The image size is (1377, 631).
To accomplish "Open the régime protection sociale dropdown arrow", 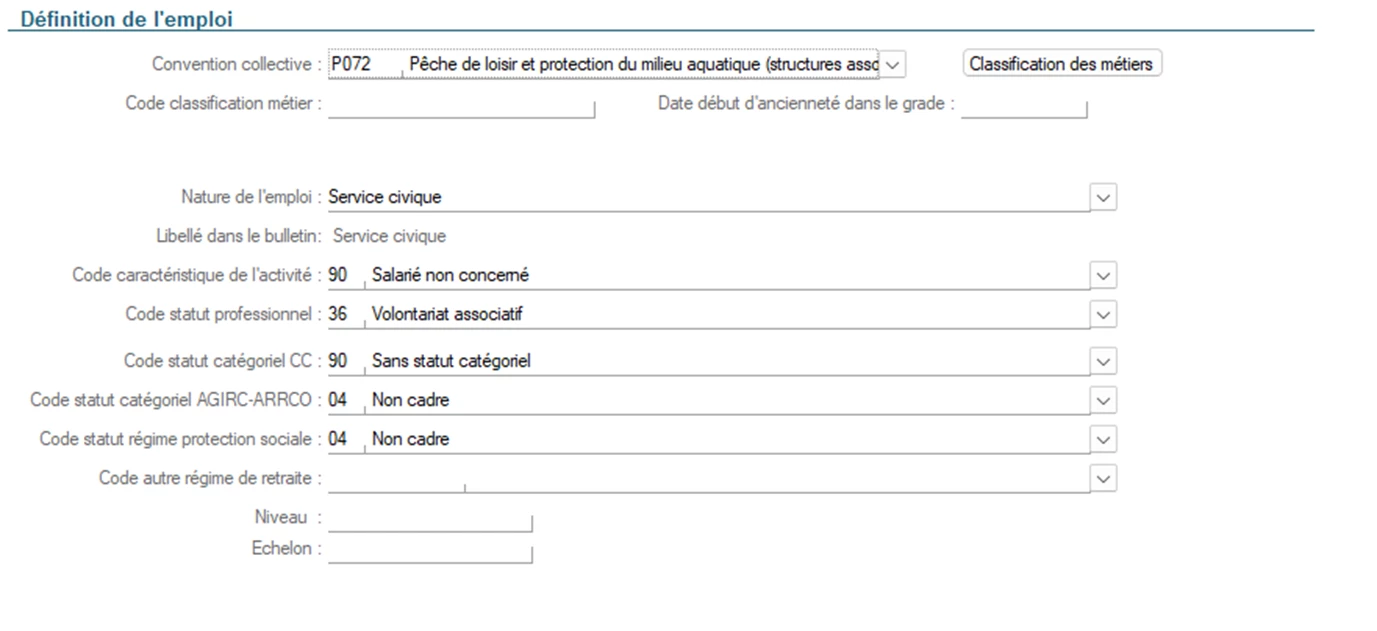I will 1103,439.
